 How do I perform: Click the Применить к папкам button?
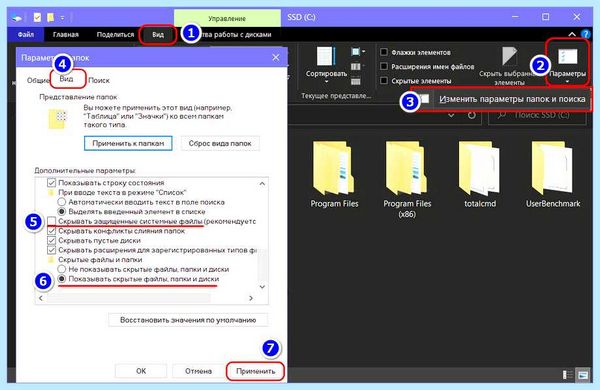pyautogui.click(x=128, y=143)
